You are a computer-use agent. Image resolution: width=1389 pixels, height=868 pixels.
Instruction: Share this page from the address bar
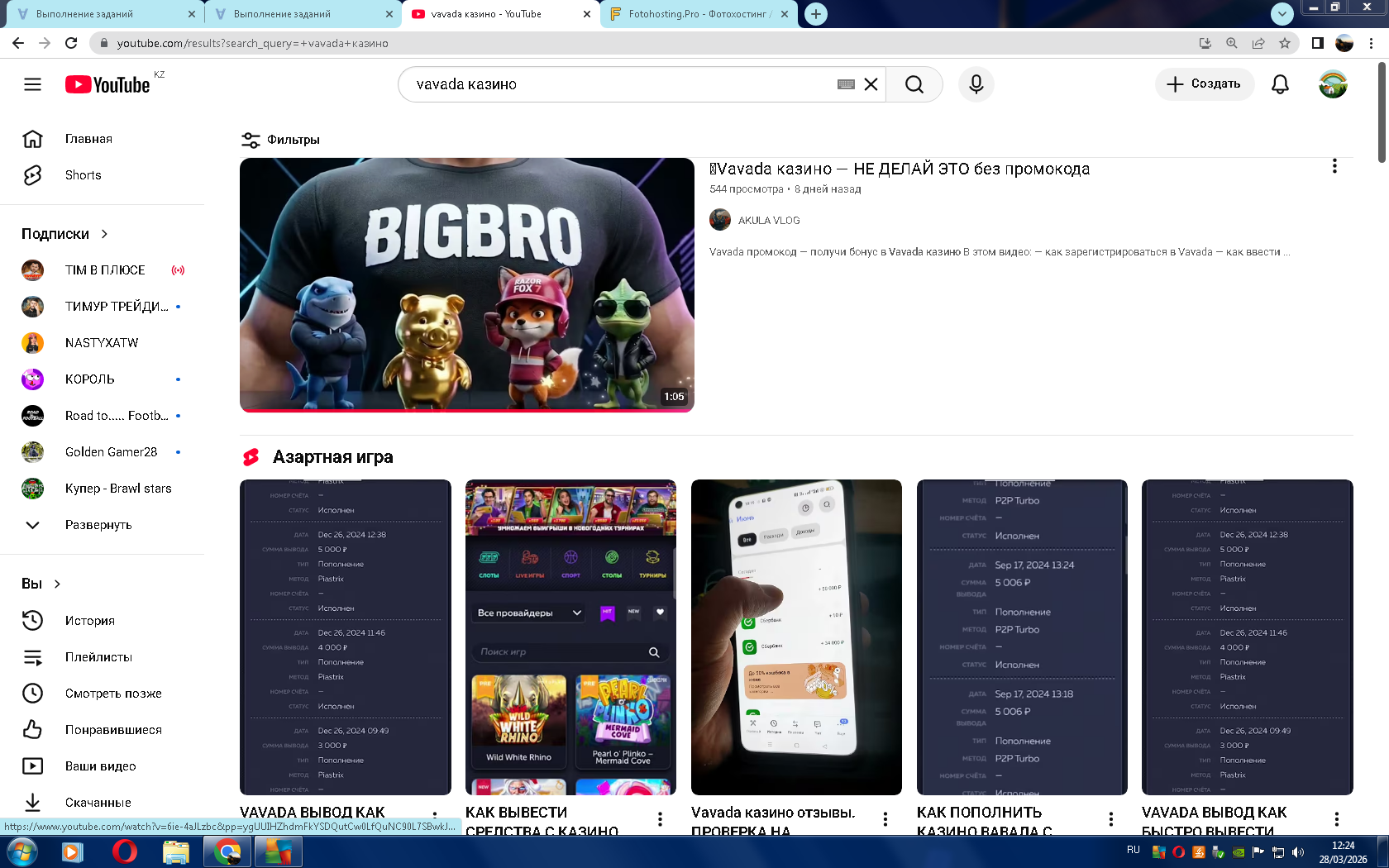(1258, 43)
